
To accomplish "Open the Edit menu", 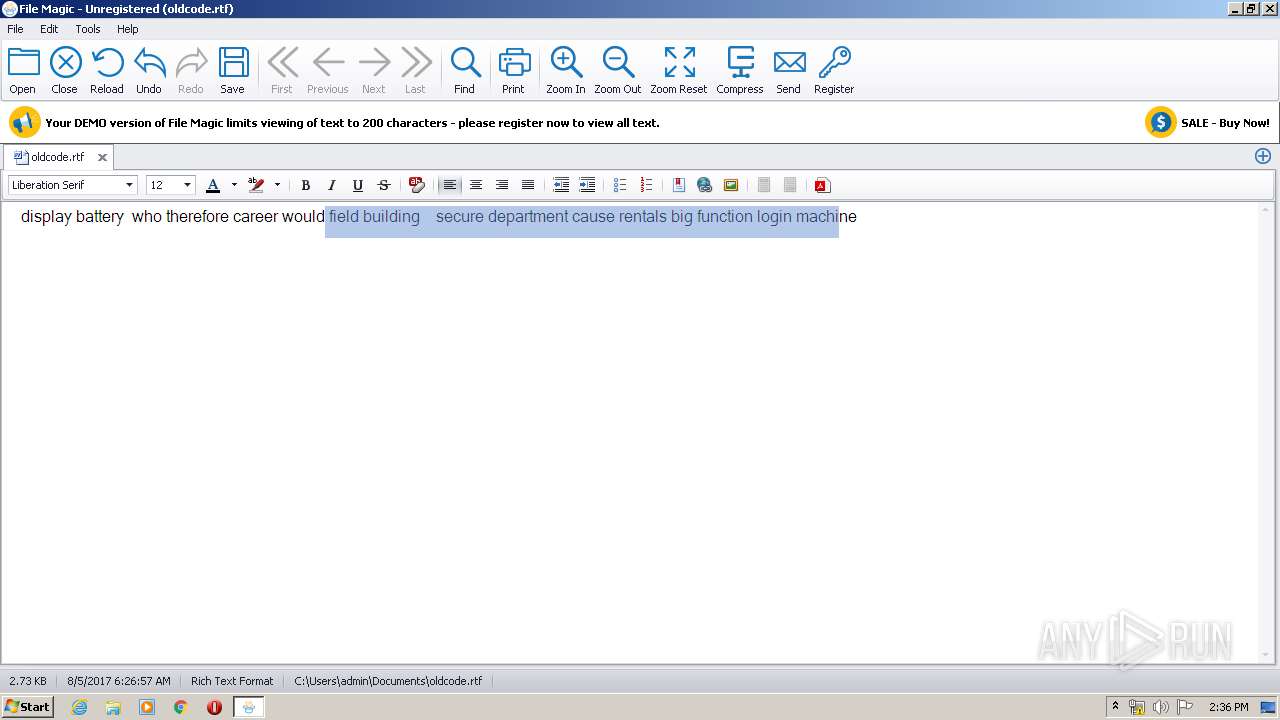I will point(49,29).
